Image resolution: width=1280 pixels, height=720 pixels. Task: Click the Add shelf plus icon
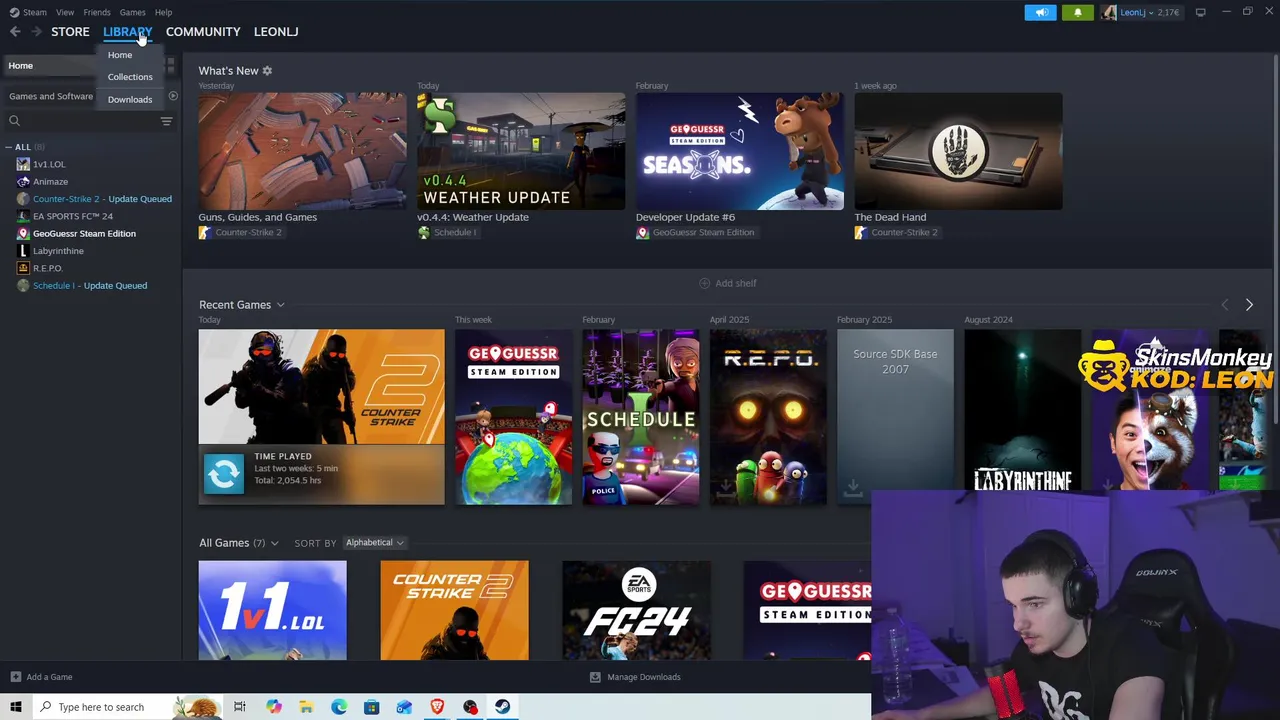704,283
